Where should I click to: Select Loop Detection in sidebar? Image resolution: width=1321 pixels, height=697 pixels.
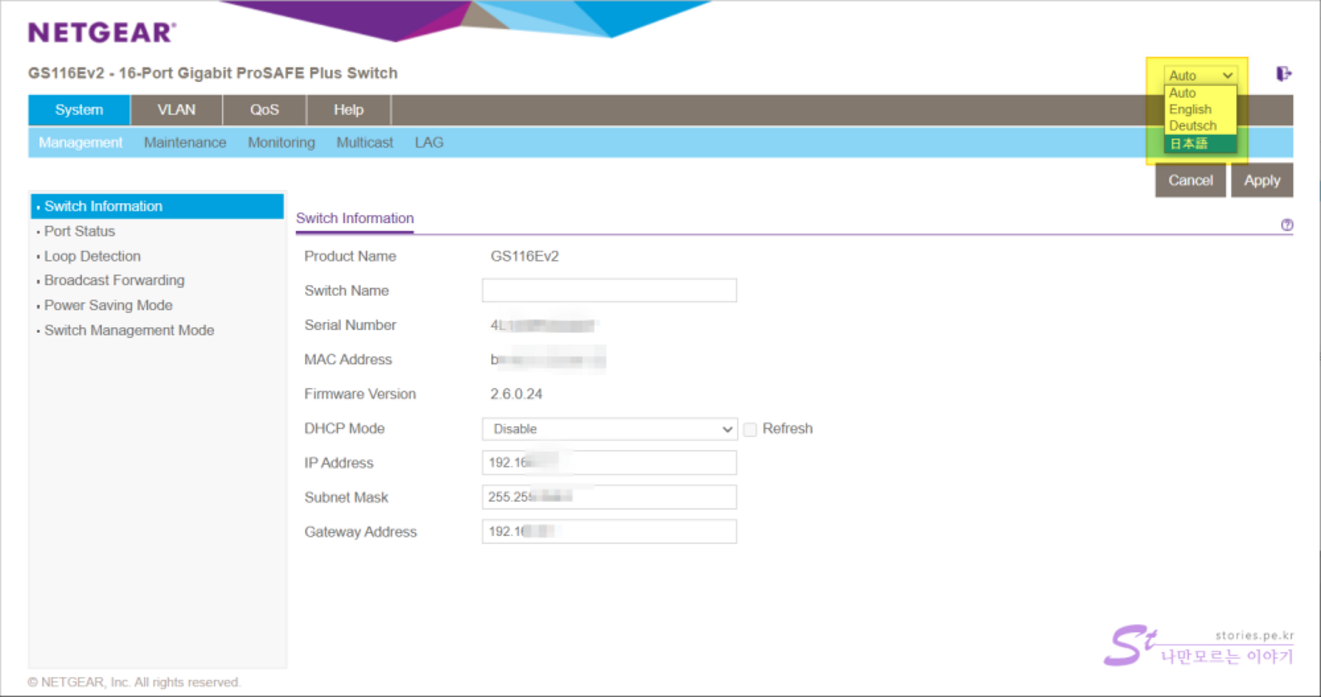(92, 256)
